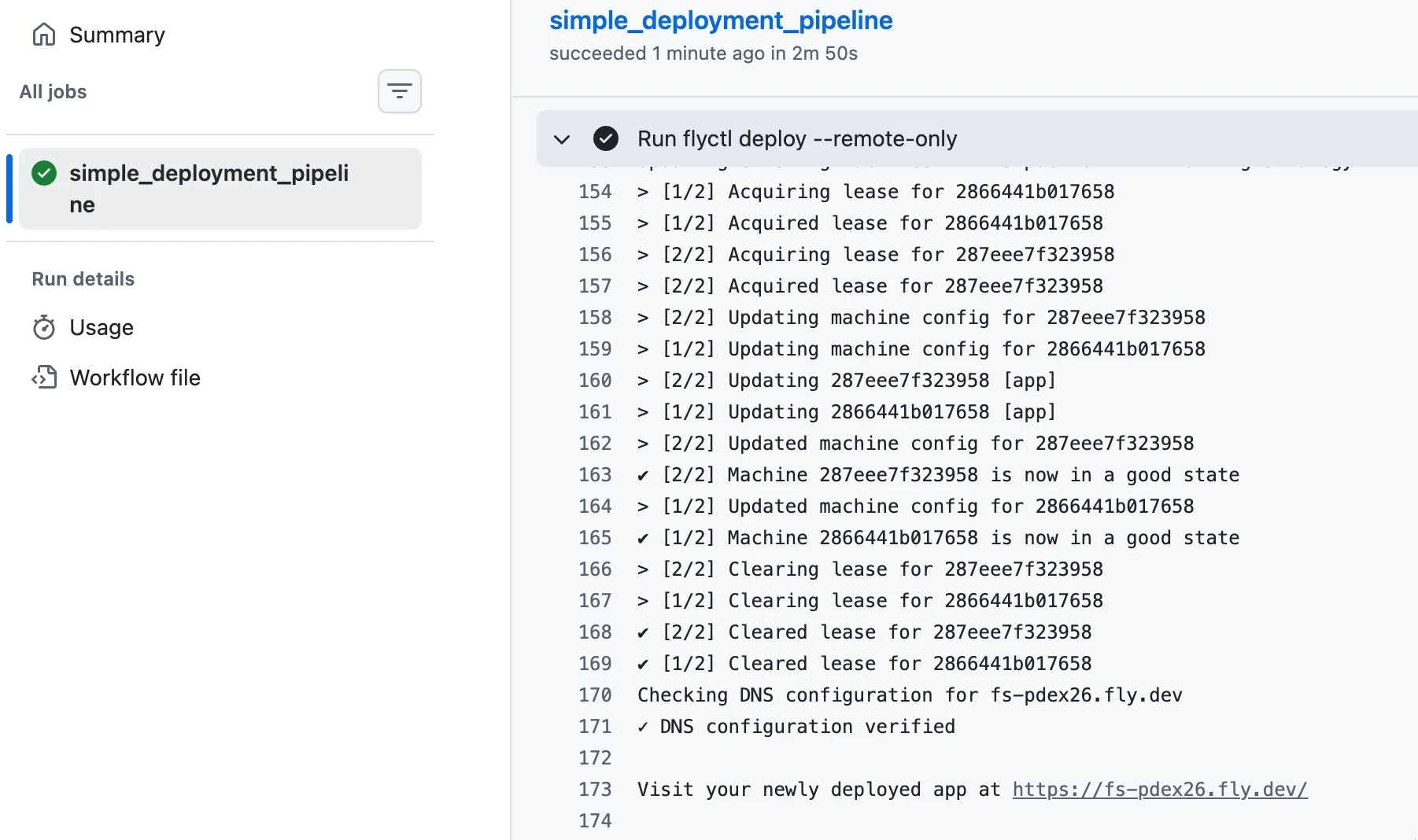
Task: Open the simple_deployment_pipeline title link
Action: pos(721,20)
